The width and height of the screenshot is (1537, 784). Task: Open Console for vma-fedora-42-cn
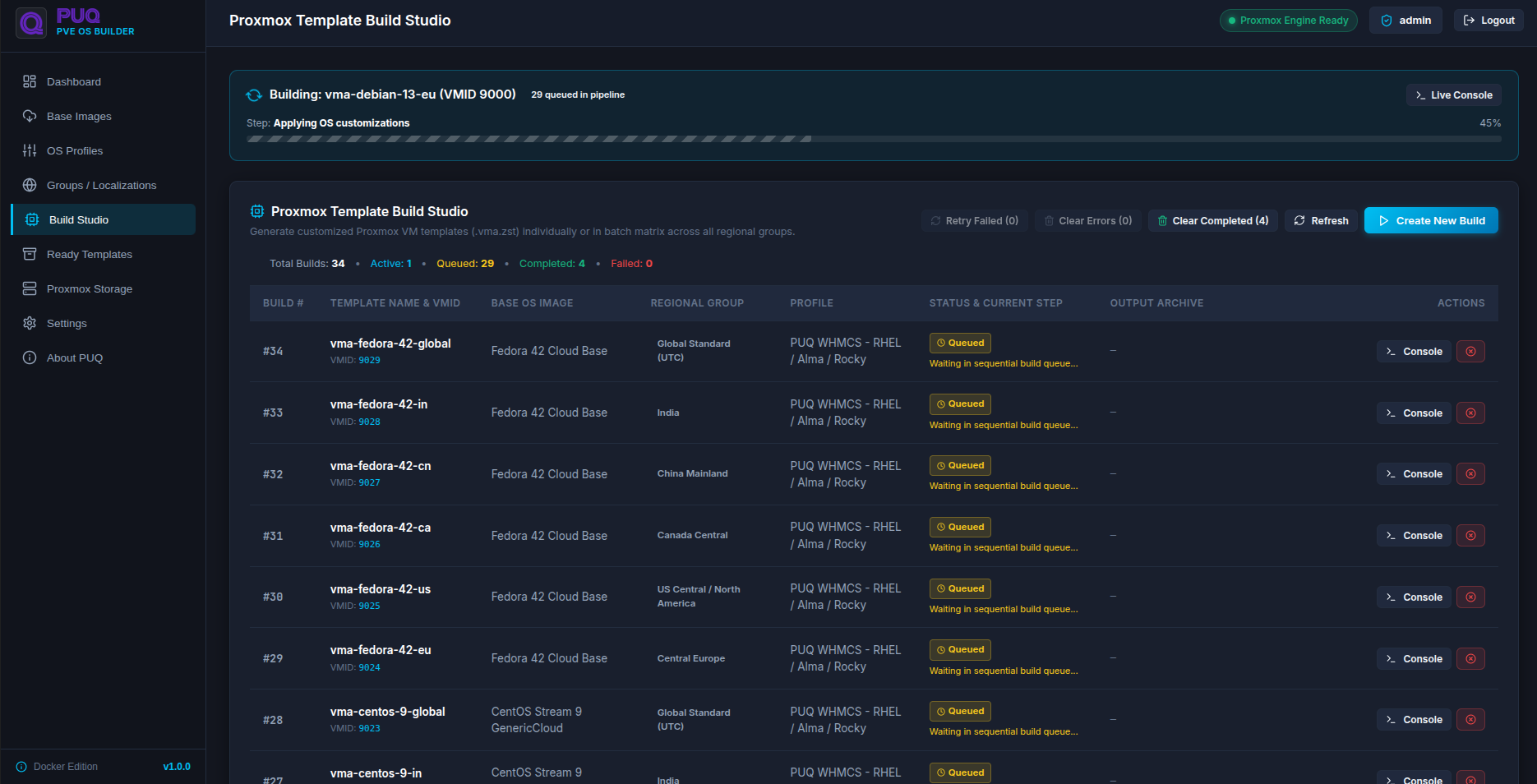[1414, 474]
